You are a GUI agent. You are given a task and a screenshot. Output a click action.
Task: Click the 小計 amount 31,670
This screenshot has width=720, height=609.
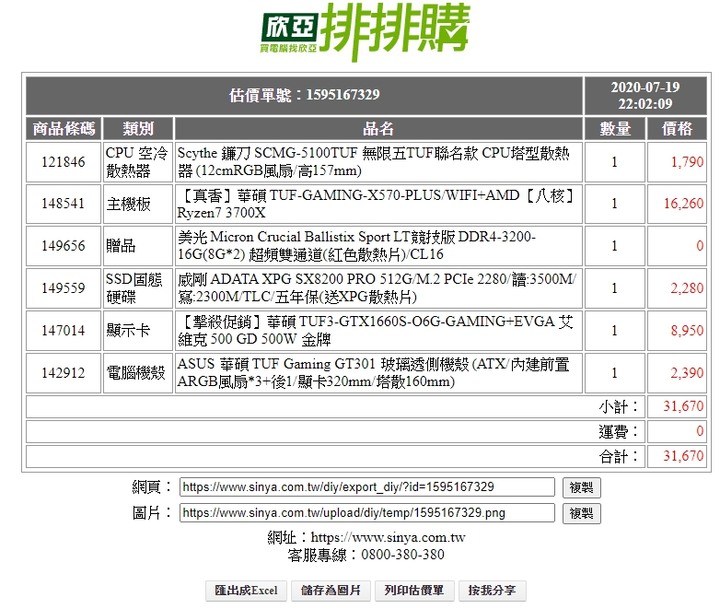(683, 406)
